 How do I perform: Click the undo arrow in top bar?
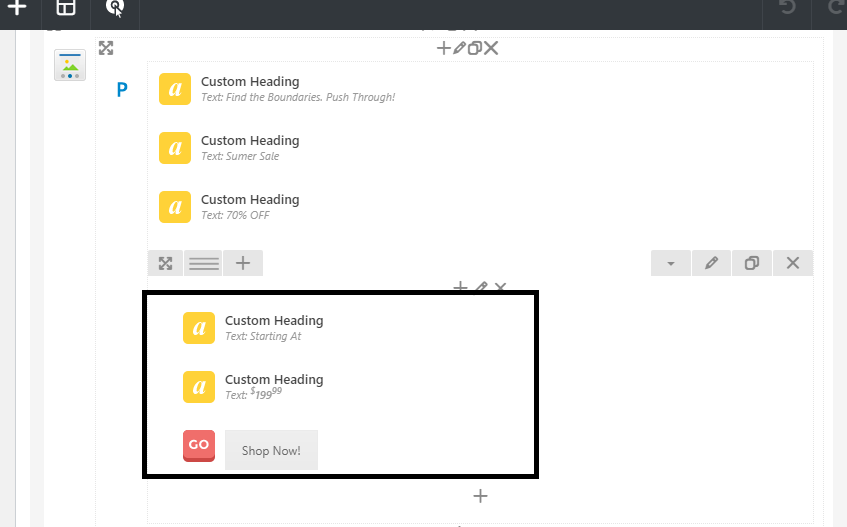tap(788, 6)
